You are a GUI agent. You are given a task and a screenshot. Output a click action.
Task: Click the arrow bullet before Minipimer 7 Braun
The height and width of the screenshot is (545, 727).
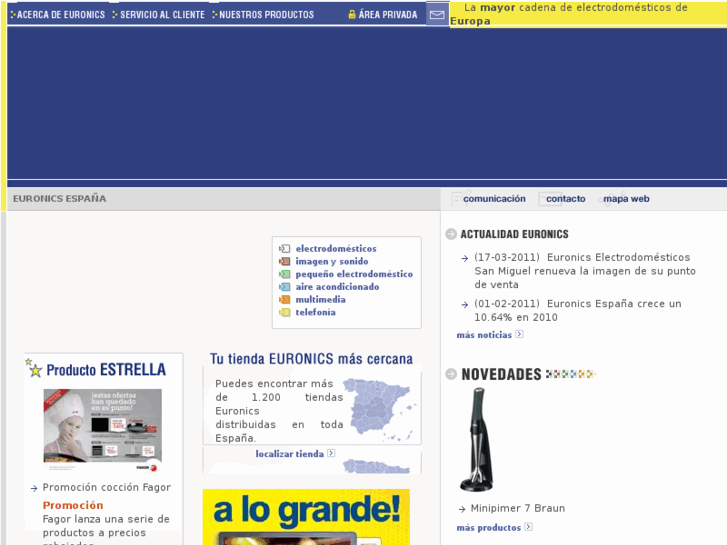[x=462, y=509]
